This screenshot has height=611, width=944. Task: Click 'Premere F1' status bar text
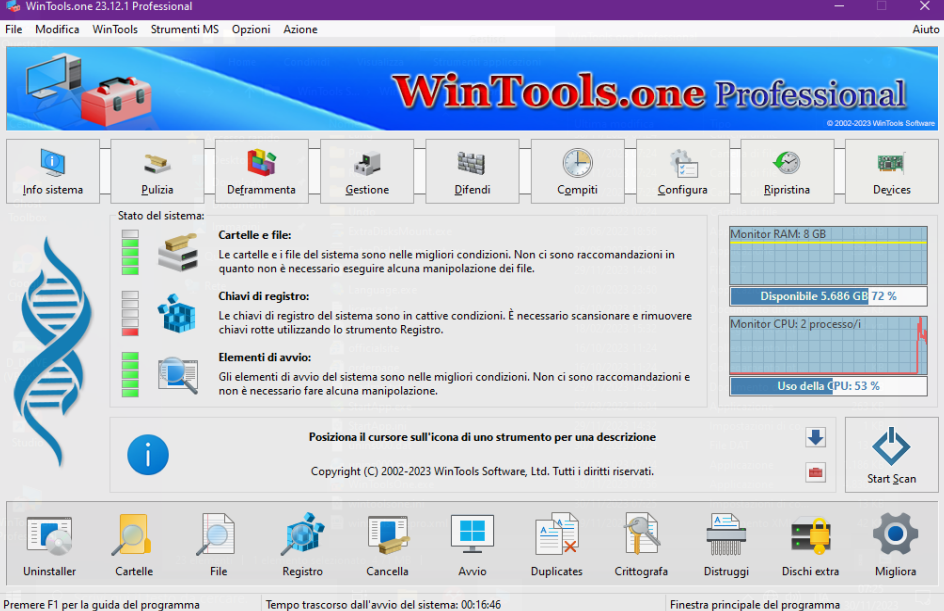click(102, 604)
